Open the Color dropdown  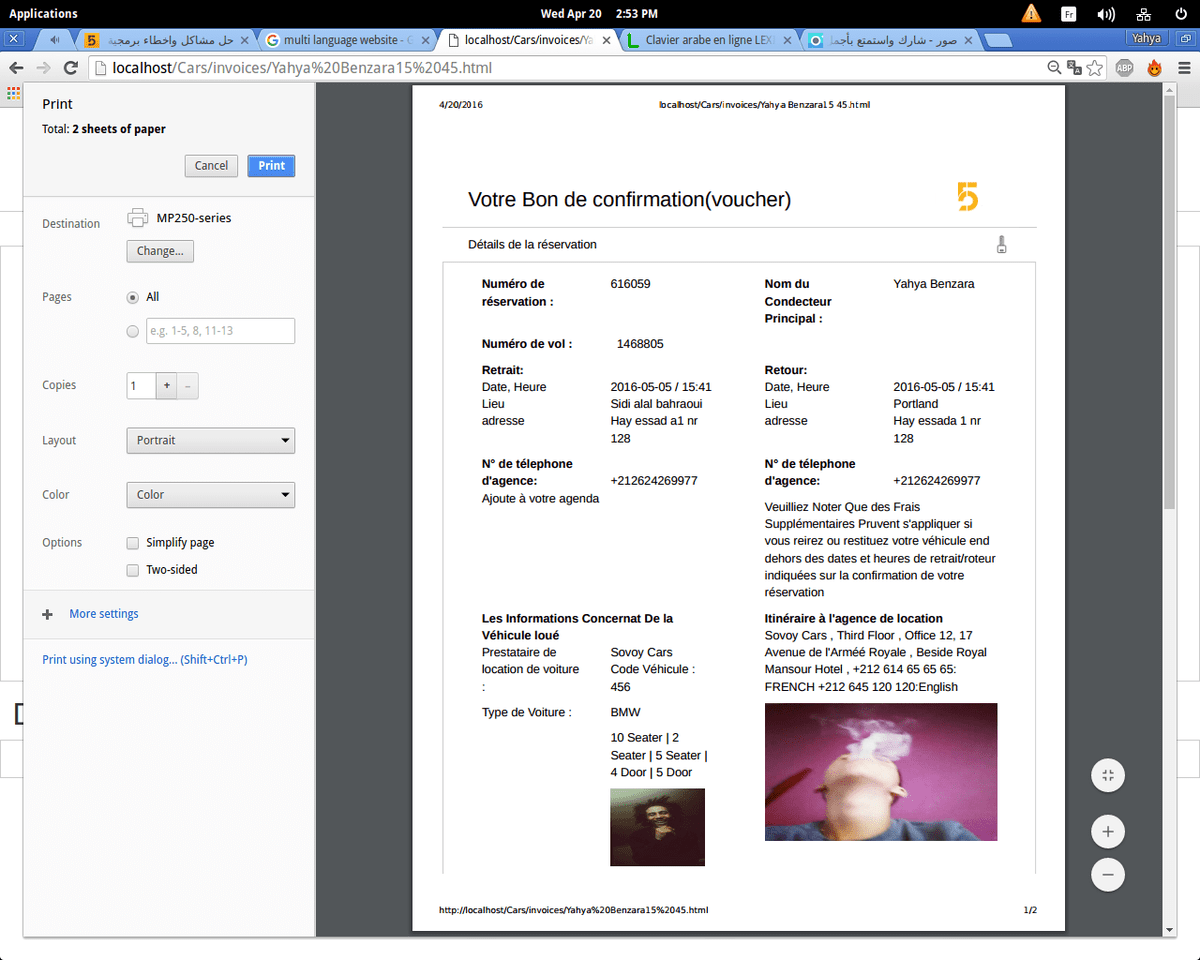(x=210, y=494)
